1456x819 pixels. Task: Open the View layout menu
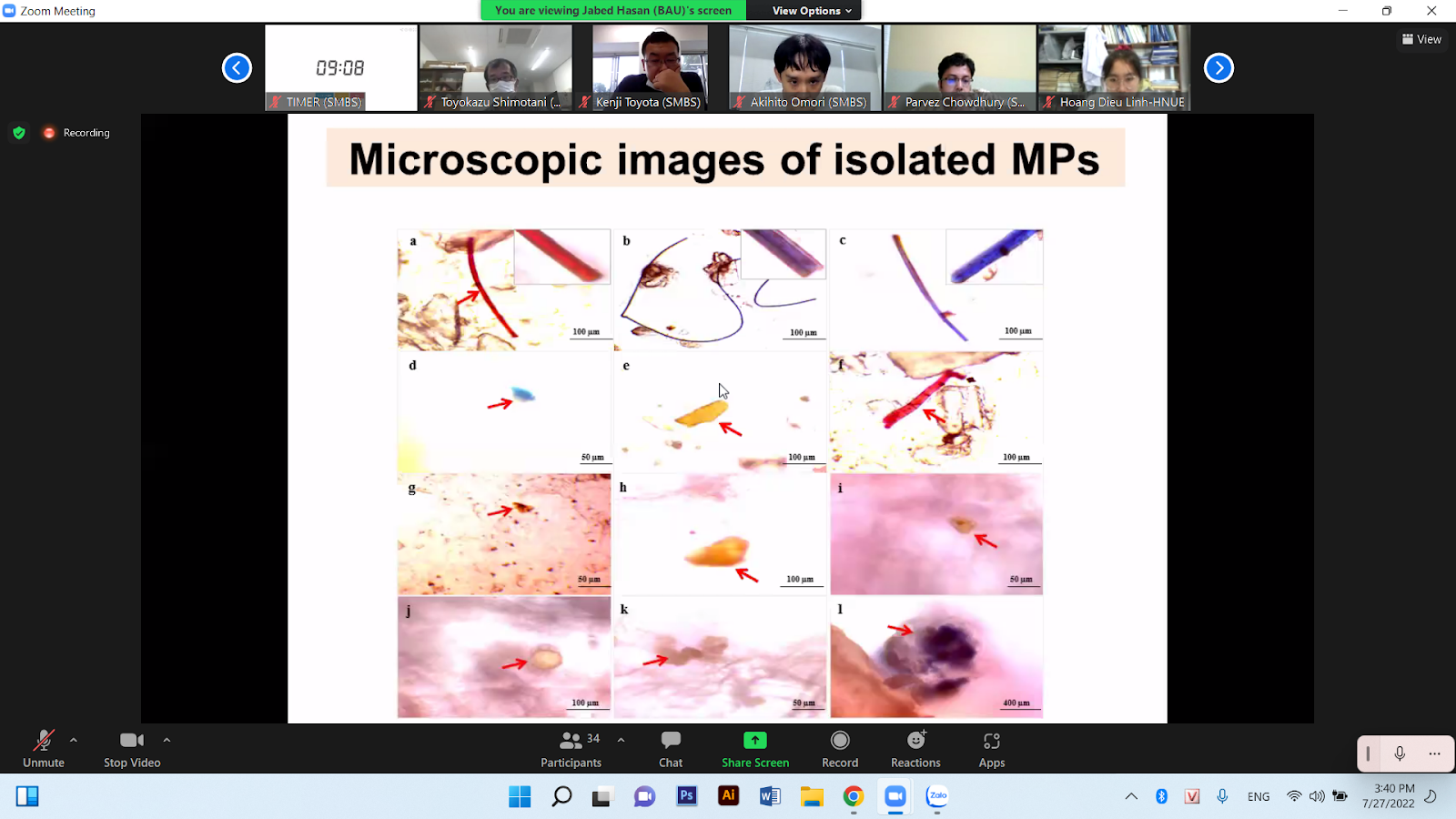[x=1421, y=39]
